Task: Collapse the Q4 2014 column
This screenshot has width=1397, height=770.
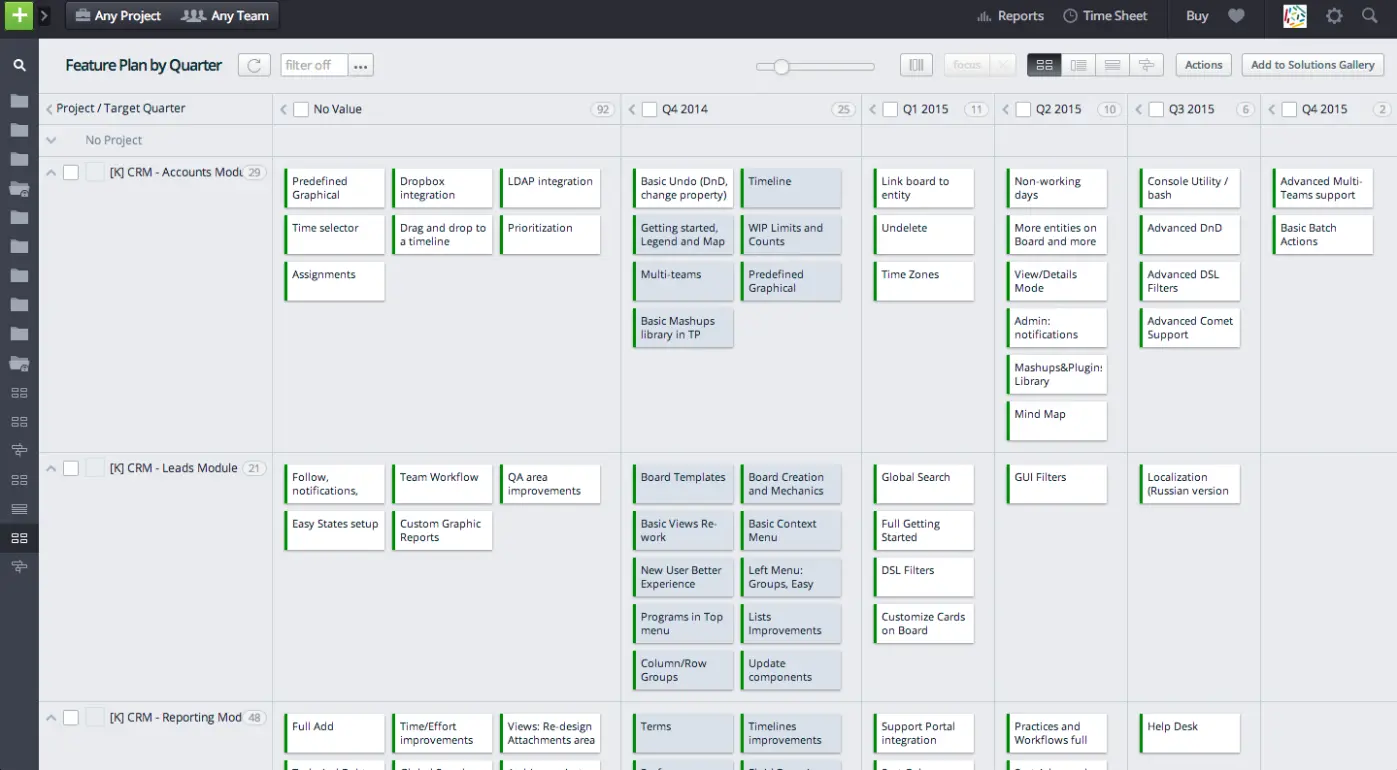Action: [631, 110]
